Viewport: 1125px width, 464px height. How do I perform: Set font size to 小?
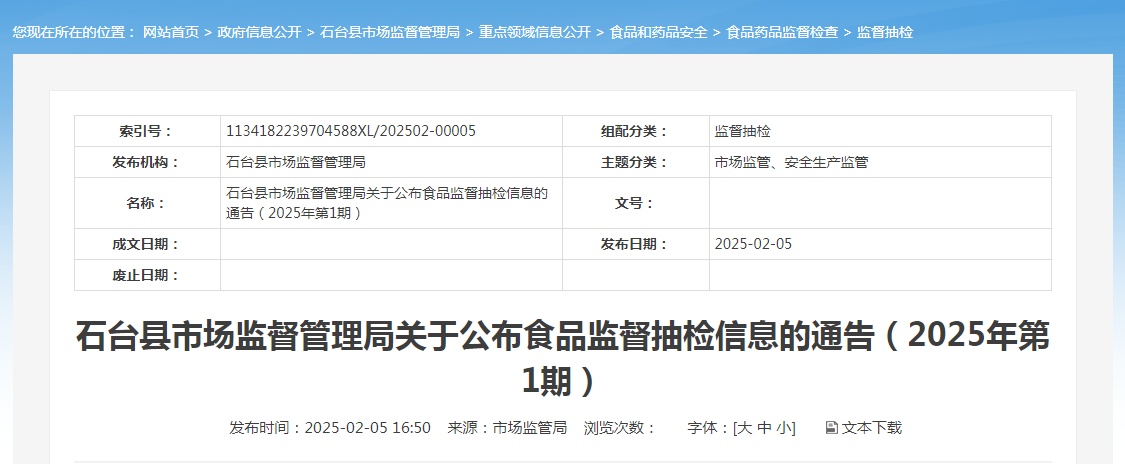click(x=783, y=428)
